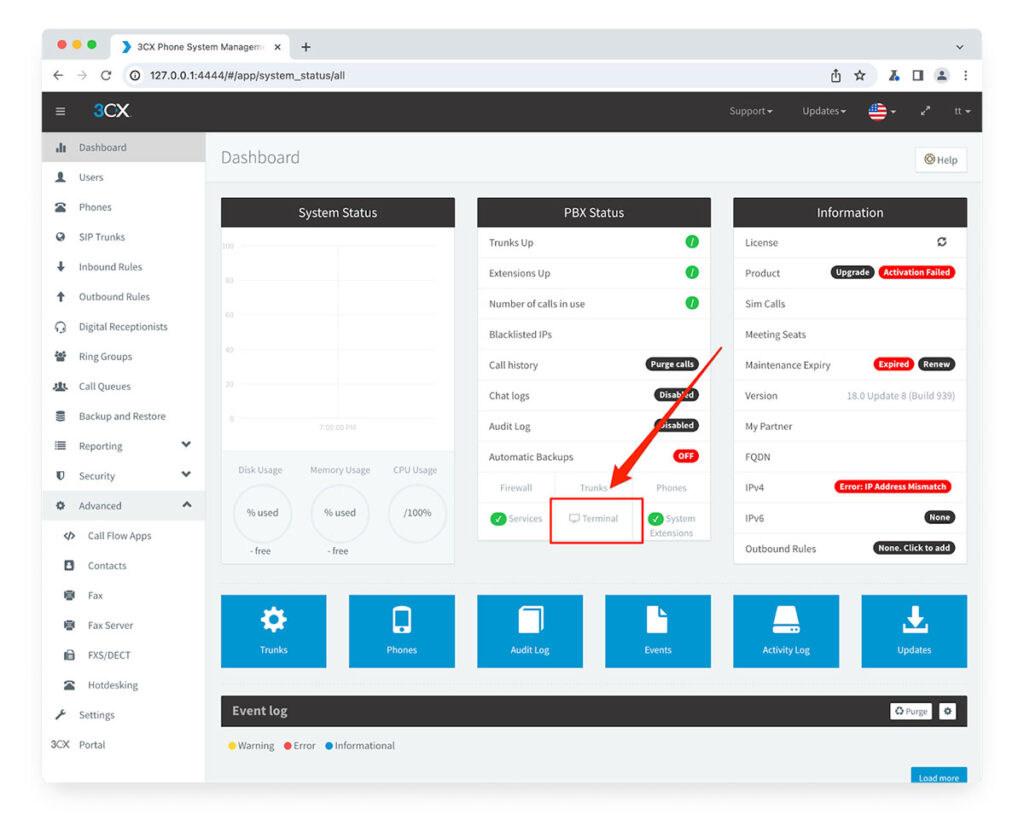Click the IP Address Mismatch error badge
The height and width of the screenshot is (838, 1024).
(892, 487)
